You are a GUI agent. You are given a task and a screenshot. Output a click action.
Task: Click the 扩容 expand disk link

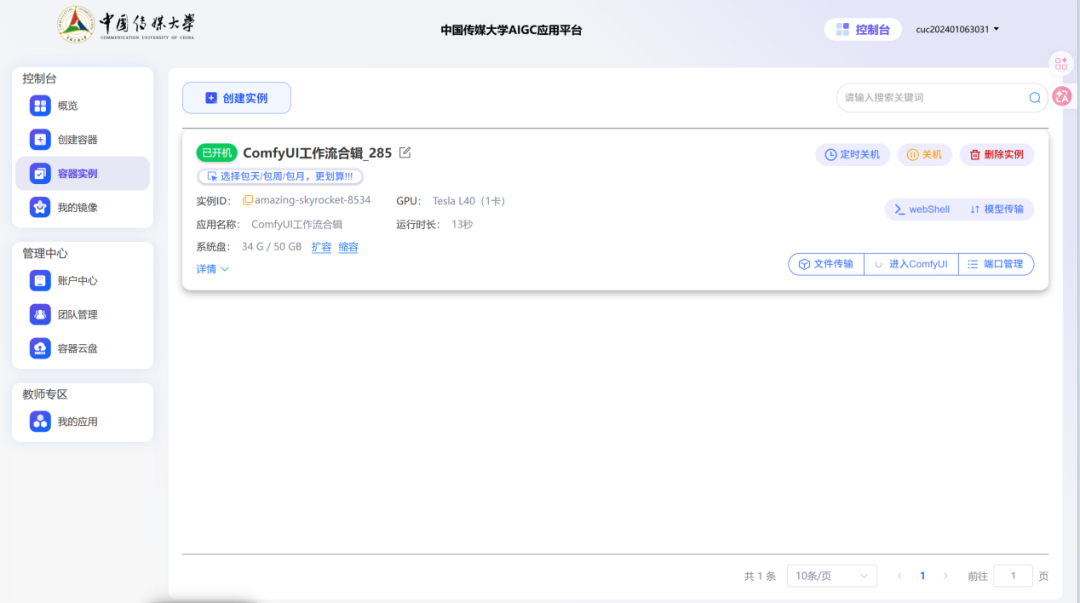tap(321, 247)
